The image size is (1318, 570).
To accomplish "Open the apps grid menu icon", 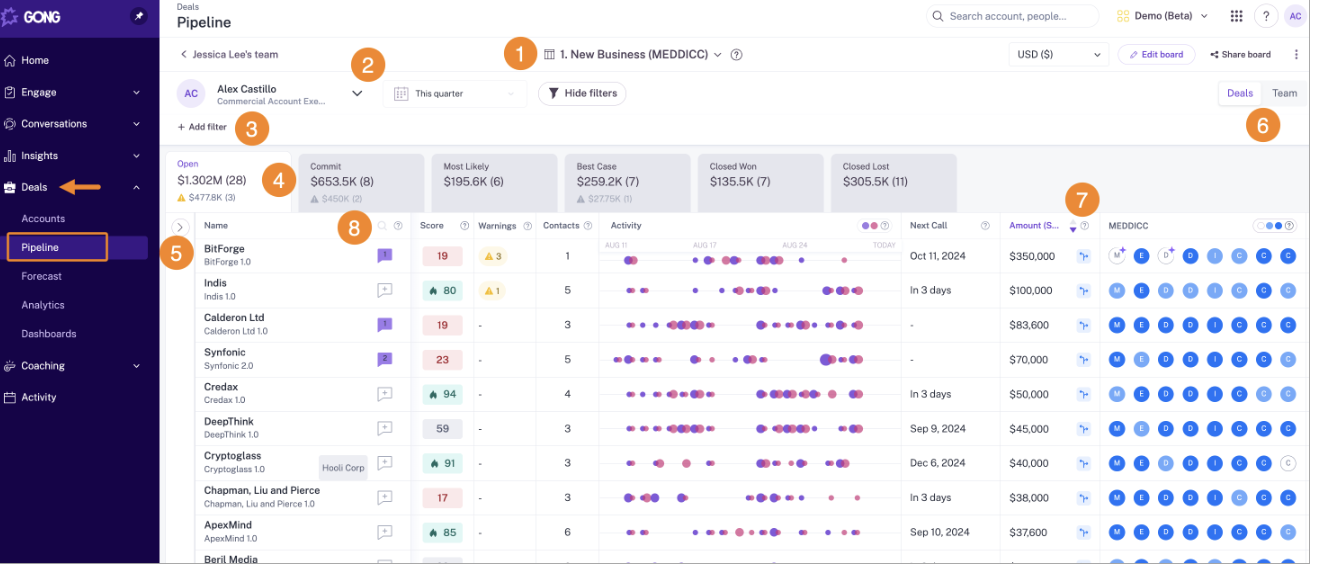I will (x=1236, y=16).
